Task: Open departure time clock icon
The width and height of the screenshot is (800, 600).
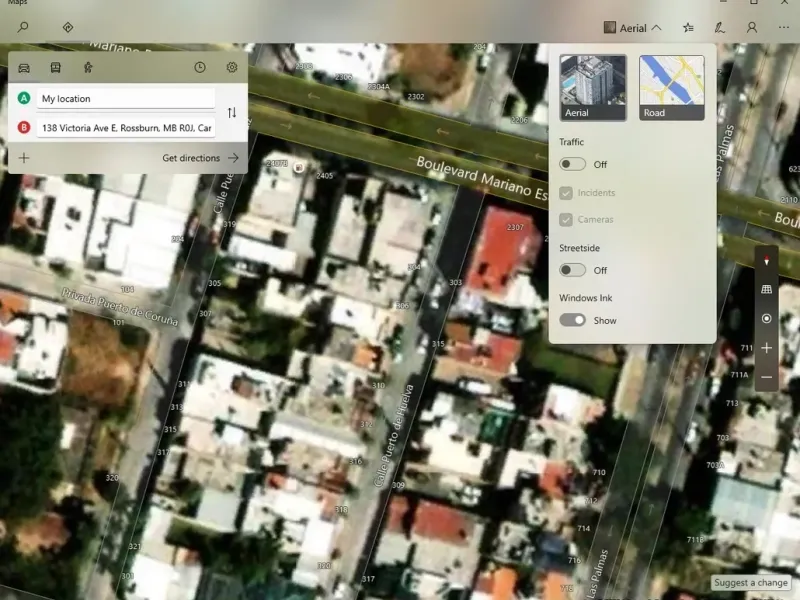Action: point(200,67)
